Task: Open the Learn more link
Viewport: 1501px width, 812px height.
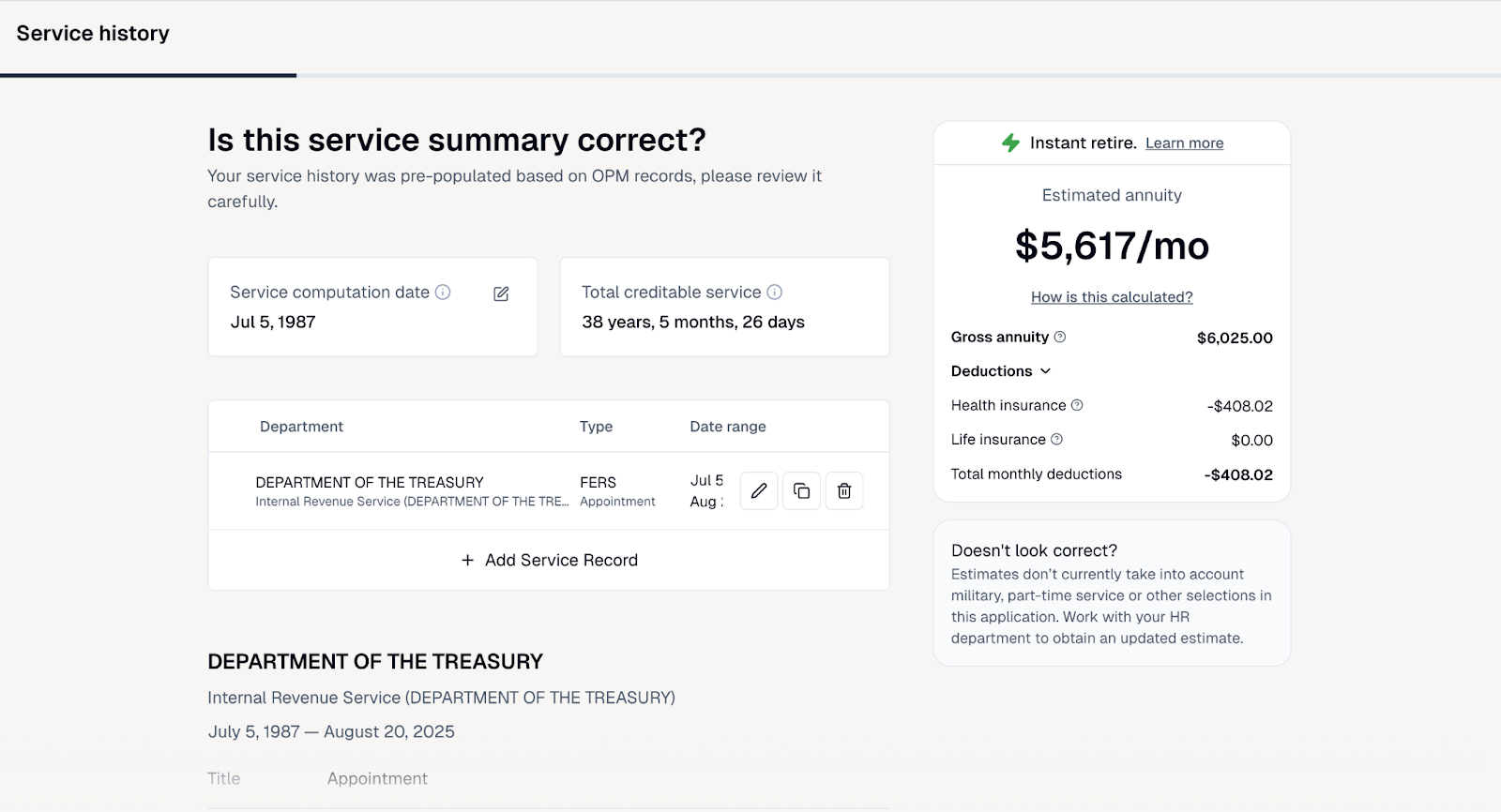Action: pyautogui.click(x=1184, y=143)
